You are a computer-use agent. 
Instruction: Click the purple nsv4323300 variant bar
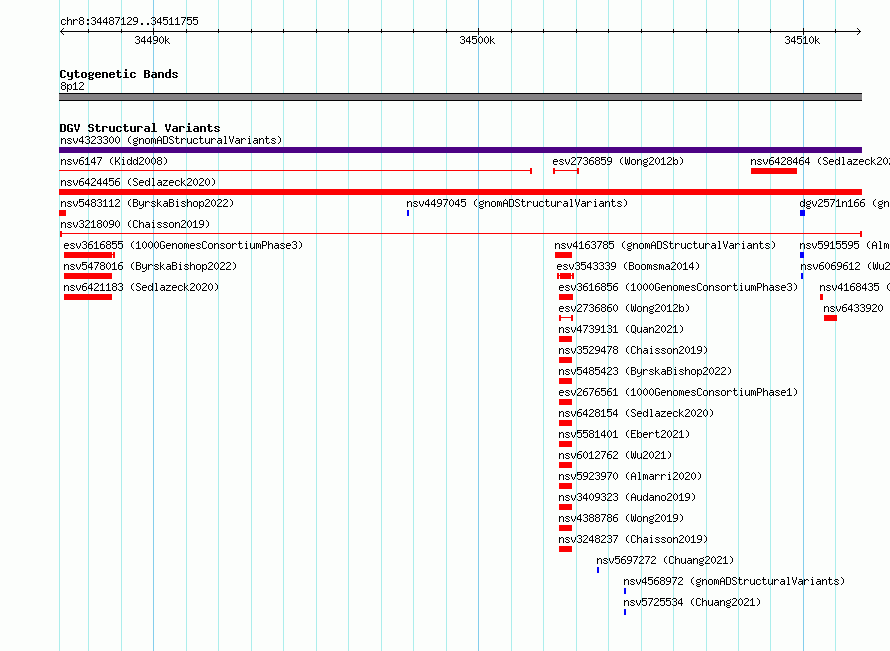460,150
